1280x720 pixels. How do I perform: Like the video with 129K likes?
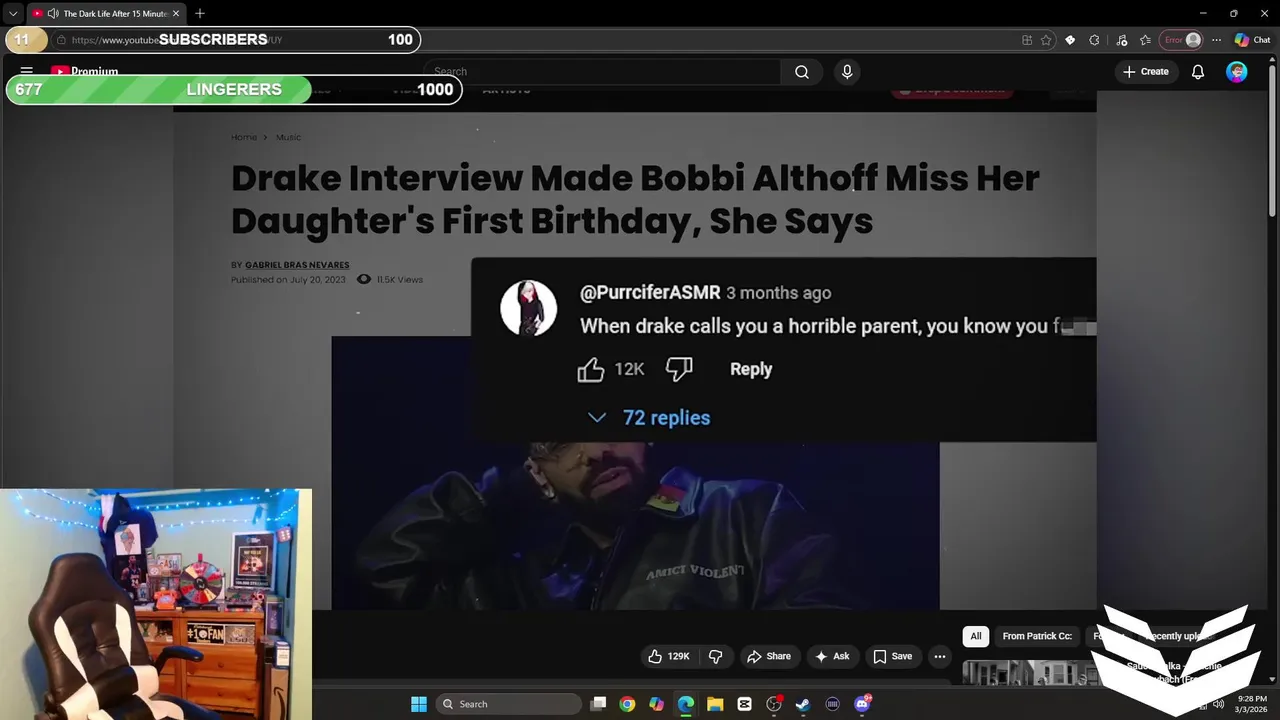(669, 656)
